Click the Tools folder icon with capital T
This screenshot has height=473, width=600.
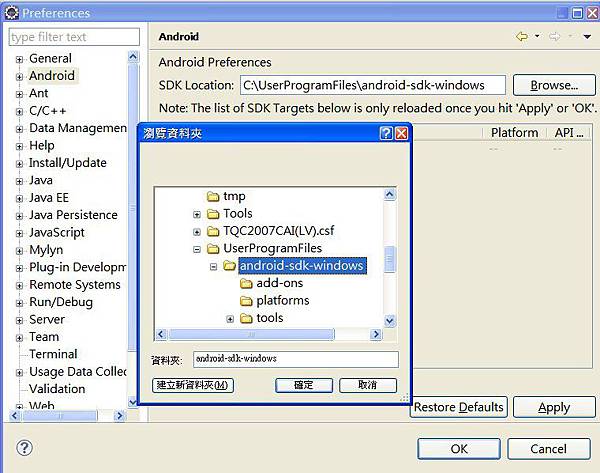(x=213, y=214)
